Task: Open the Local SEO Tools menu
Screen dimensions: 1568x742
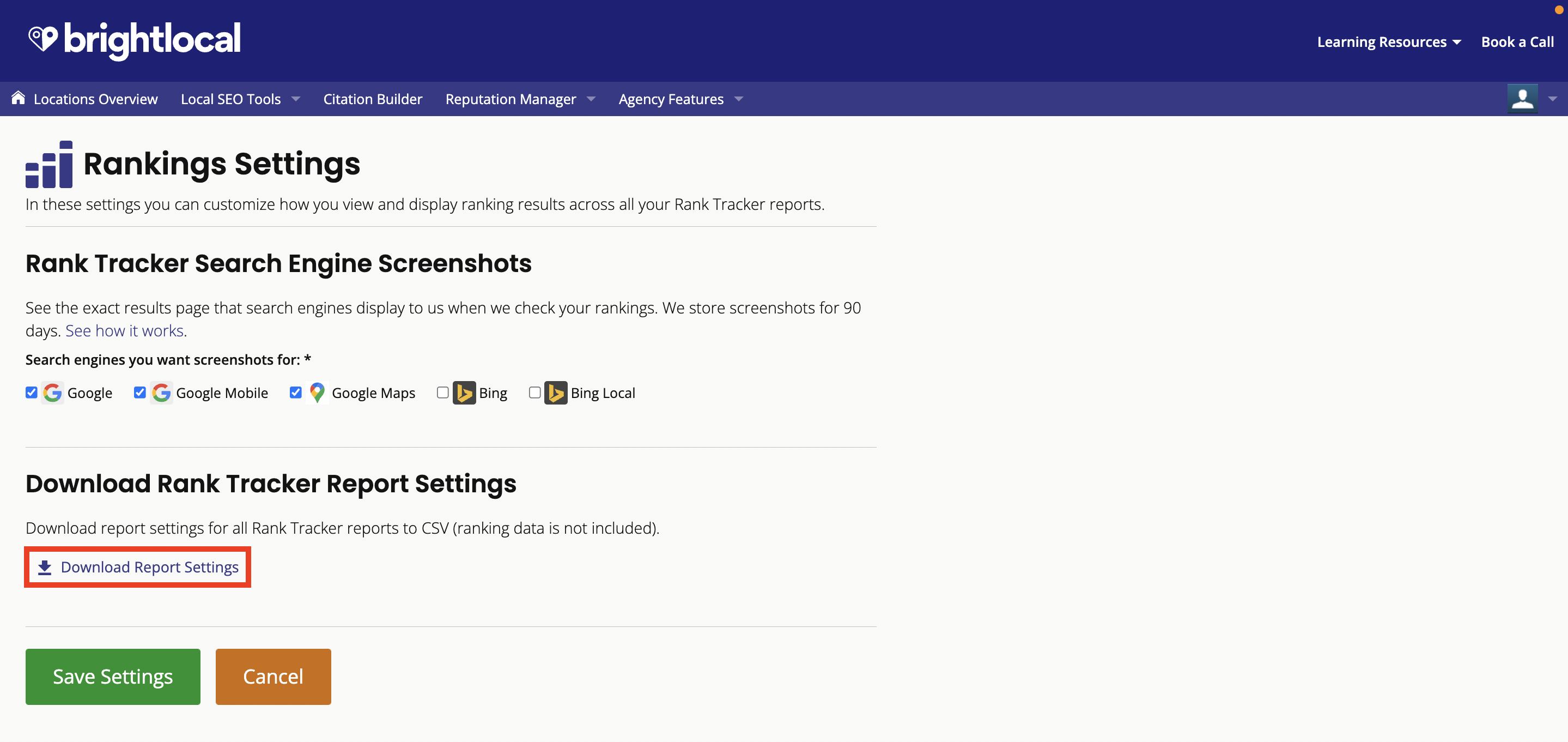Action: (x=230, y=99)
